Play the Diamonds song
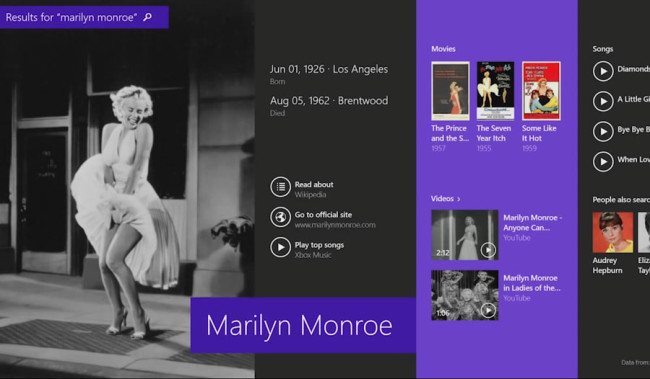The width and height of the screenshot is (650, 379). pyautogui.click(x=603, y=71)
